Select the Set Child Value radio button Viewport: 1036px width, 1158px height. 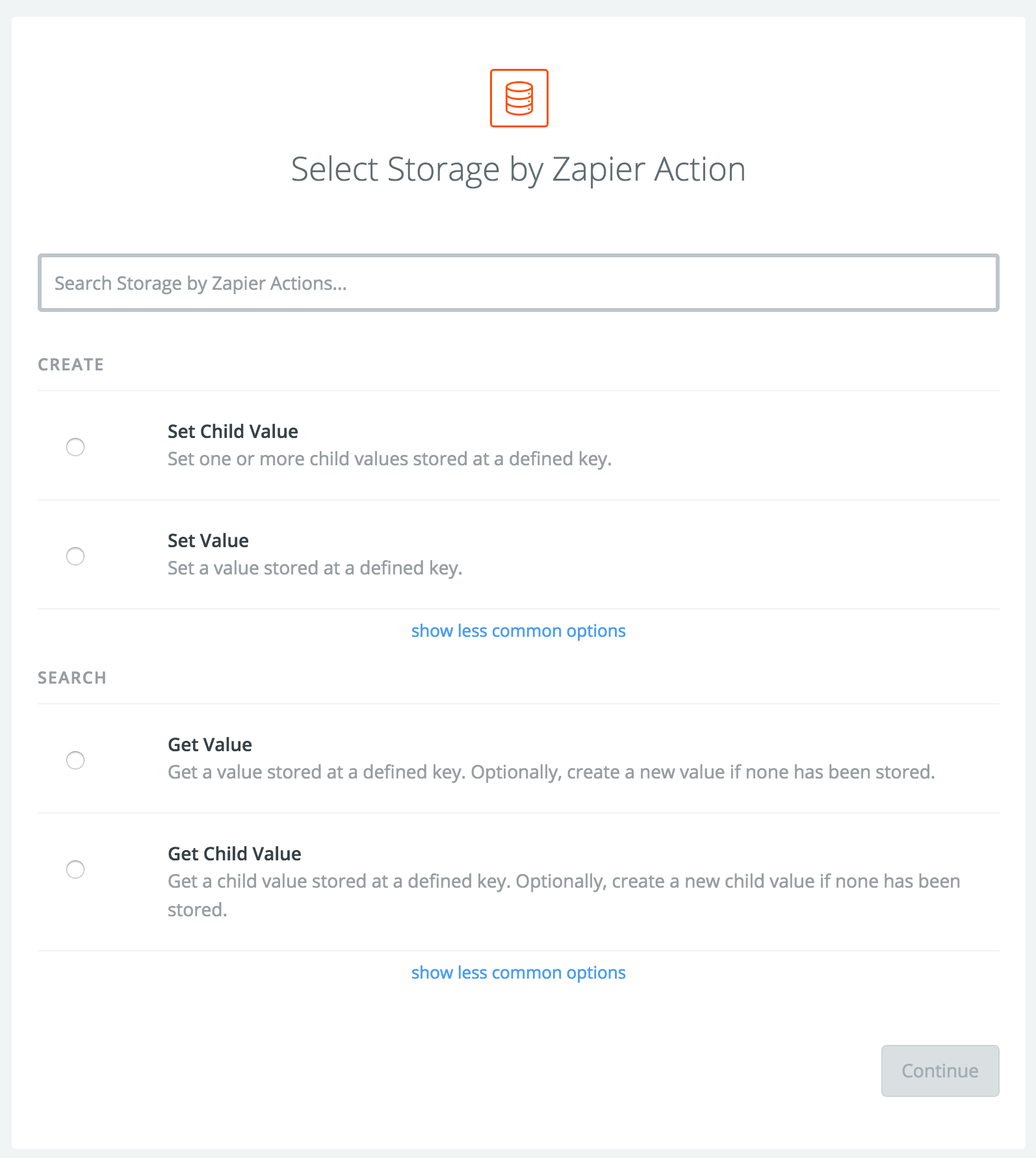click(x=75, y=447)
